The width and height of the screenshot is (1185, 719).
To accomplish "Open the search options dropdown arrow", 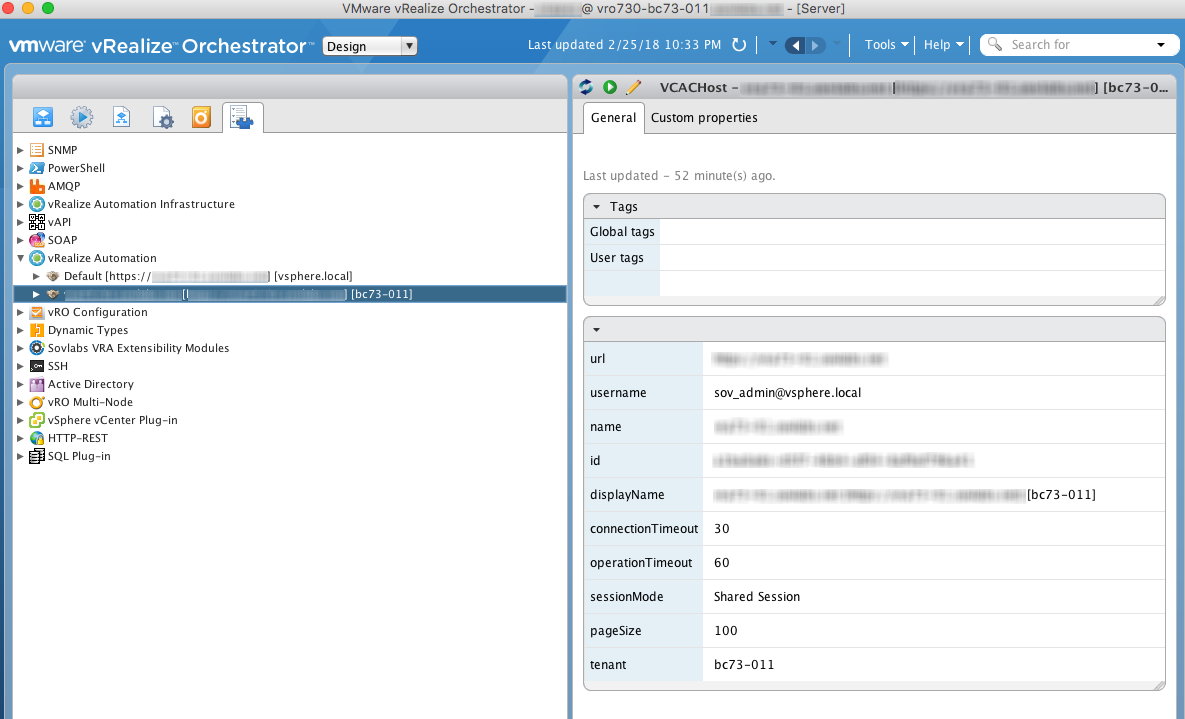I will click(1161, 45).
